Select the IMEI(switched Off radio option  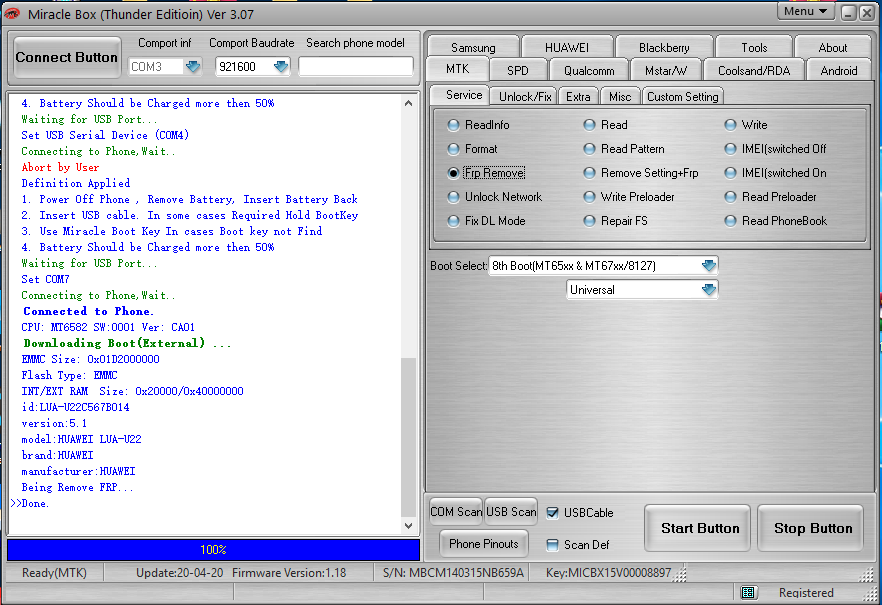click(730, 149)
